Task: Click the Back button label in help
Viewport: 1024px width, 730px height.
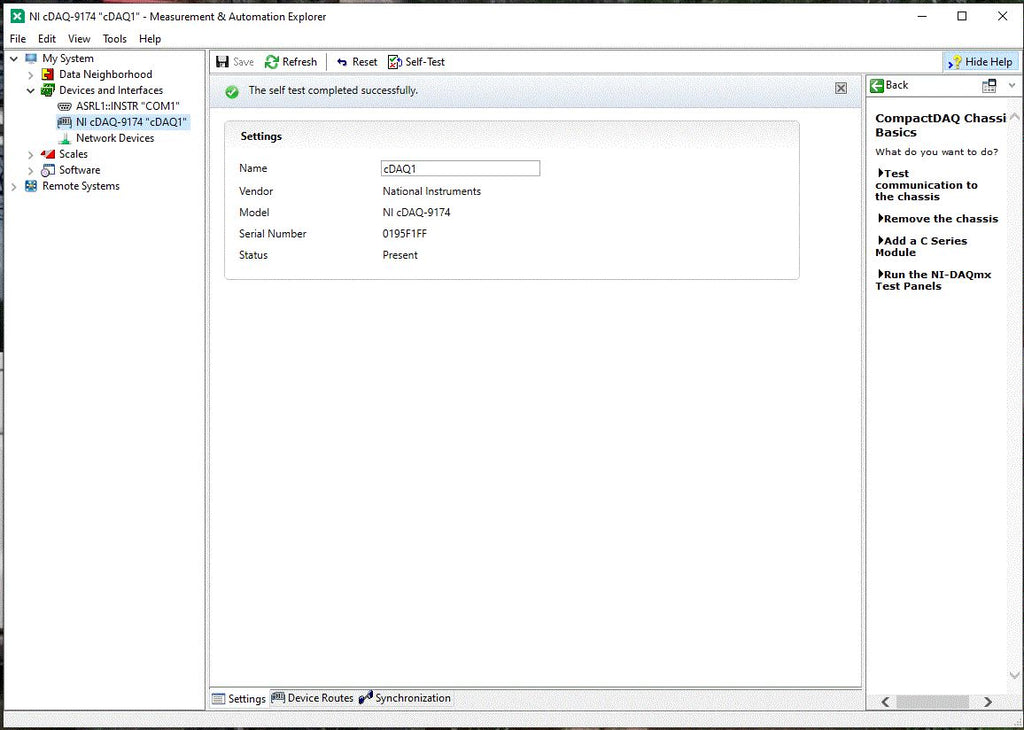Action: (x=897, y=85)
